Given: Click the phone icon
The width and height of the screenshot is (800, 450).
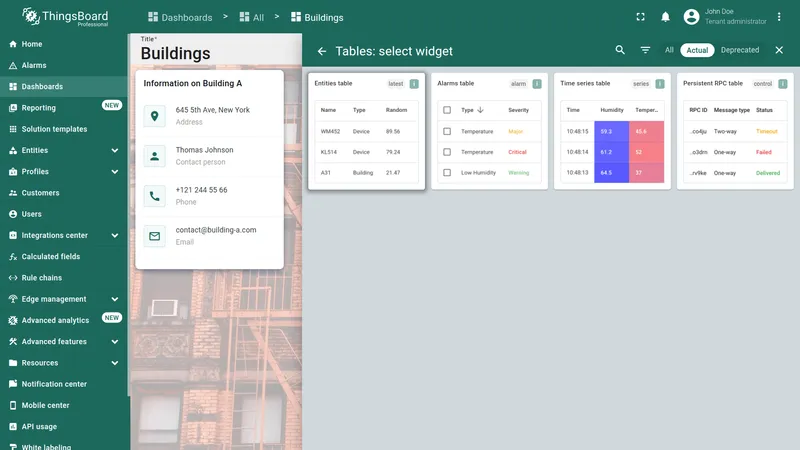Looking at the screenshot, I should [x=155, y=196].
